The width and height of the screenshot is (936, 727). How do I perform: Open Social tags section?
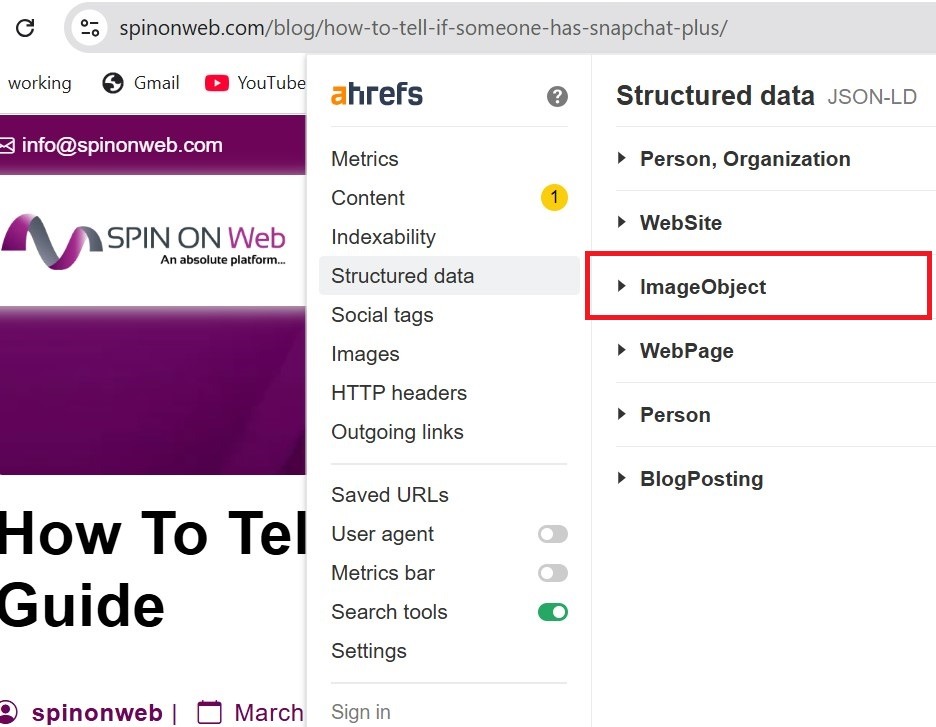[382, 315]
